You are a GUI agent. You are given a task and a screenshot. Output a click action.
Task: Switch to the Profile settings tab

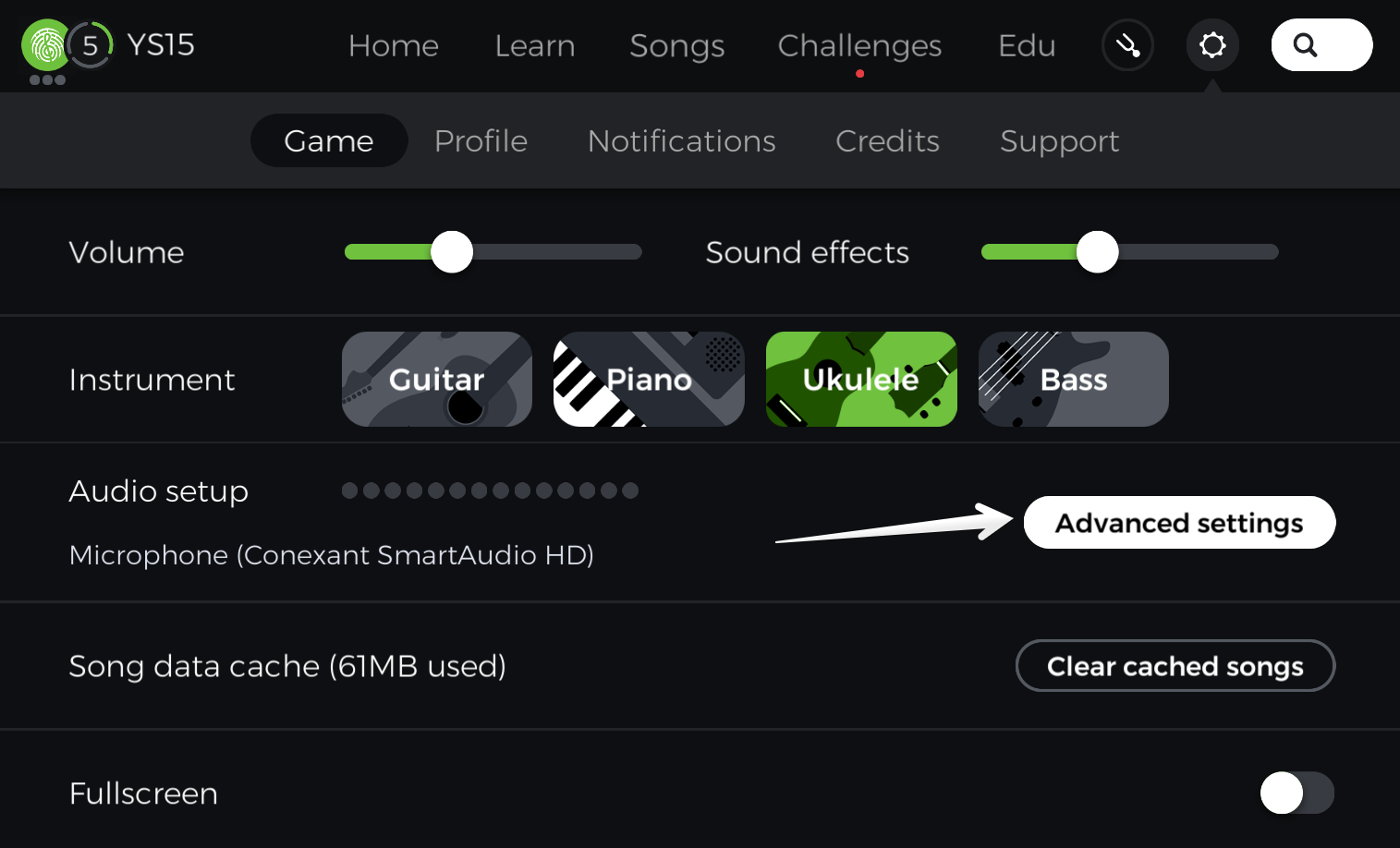[481, 141]
